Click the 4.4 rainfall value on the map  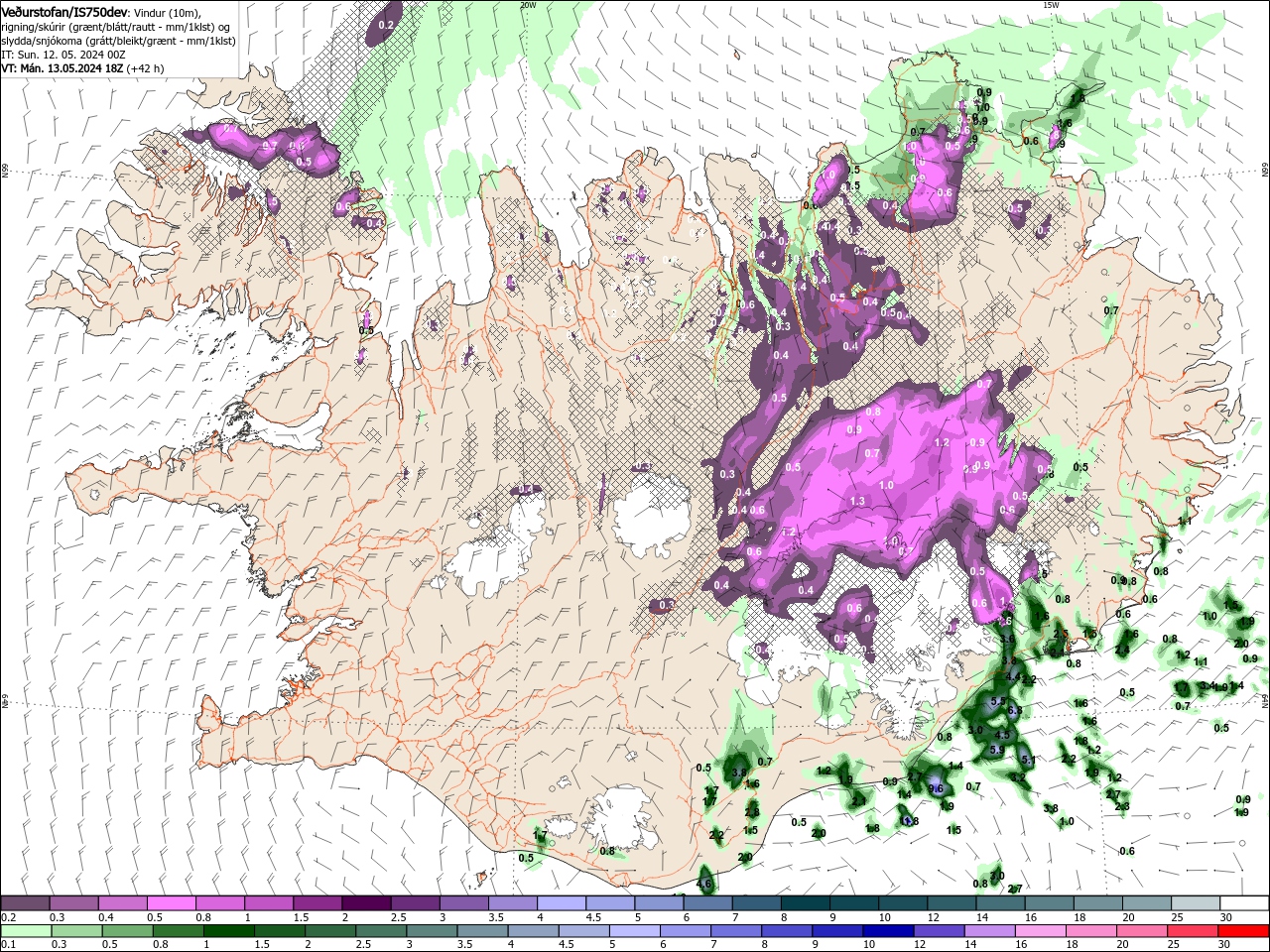click(1012, 676)
